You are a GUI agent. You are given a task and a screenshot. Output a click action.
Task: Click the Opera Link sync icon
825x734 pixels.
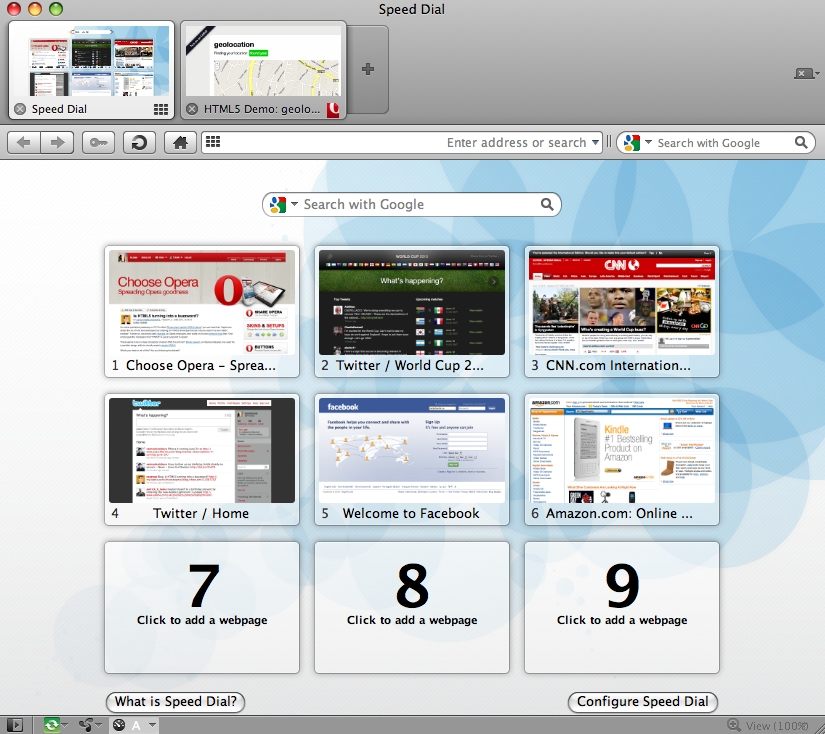click(x=52, y=724)
